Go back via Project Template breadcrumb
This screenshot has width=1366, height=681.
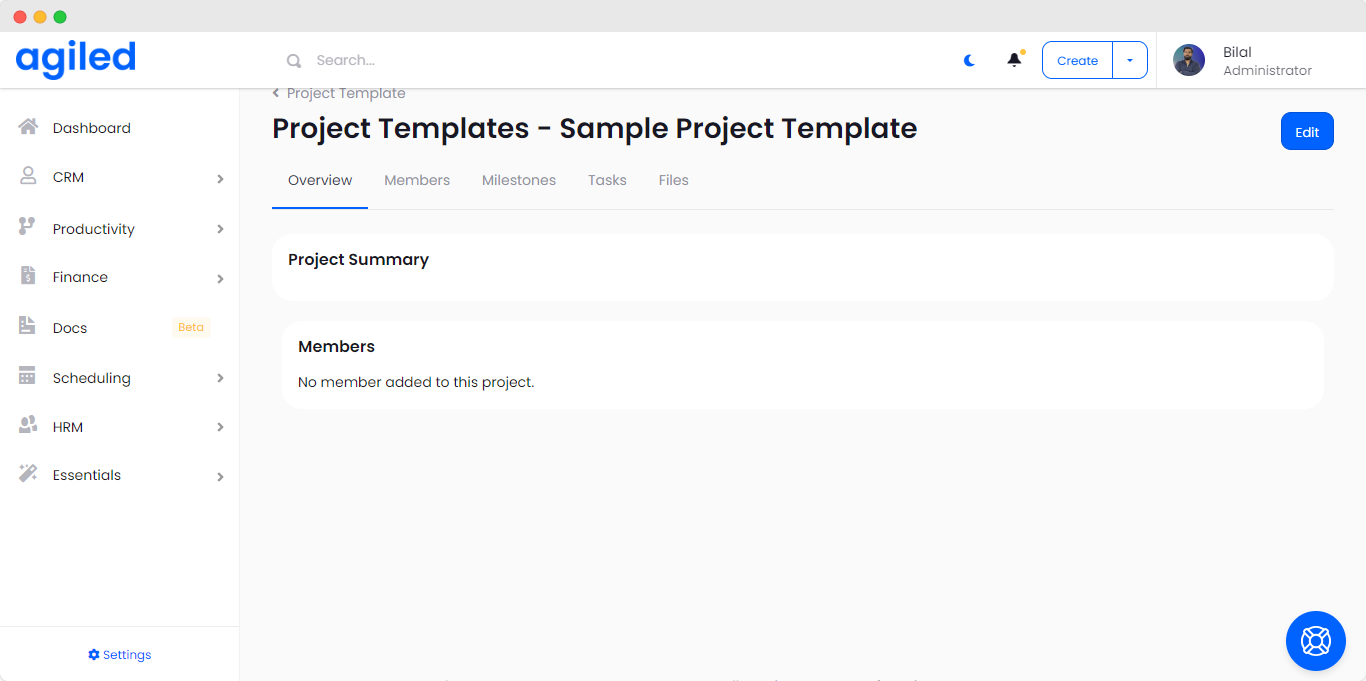pos(345,93)
